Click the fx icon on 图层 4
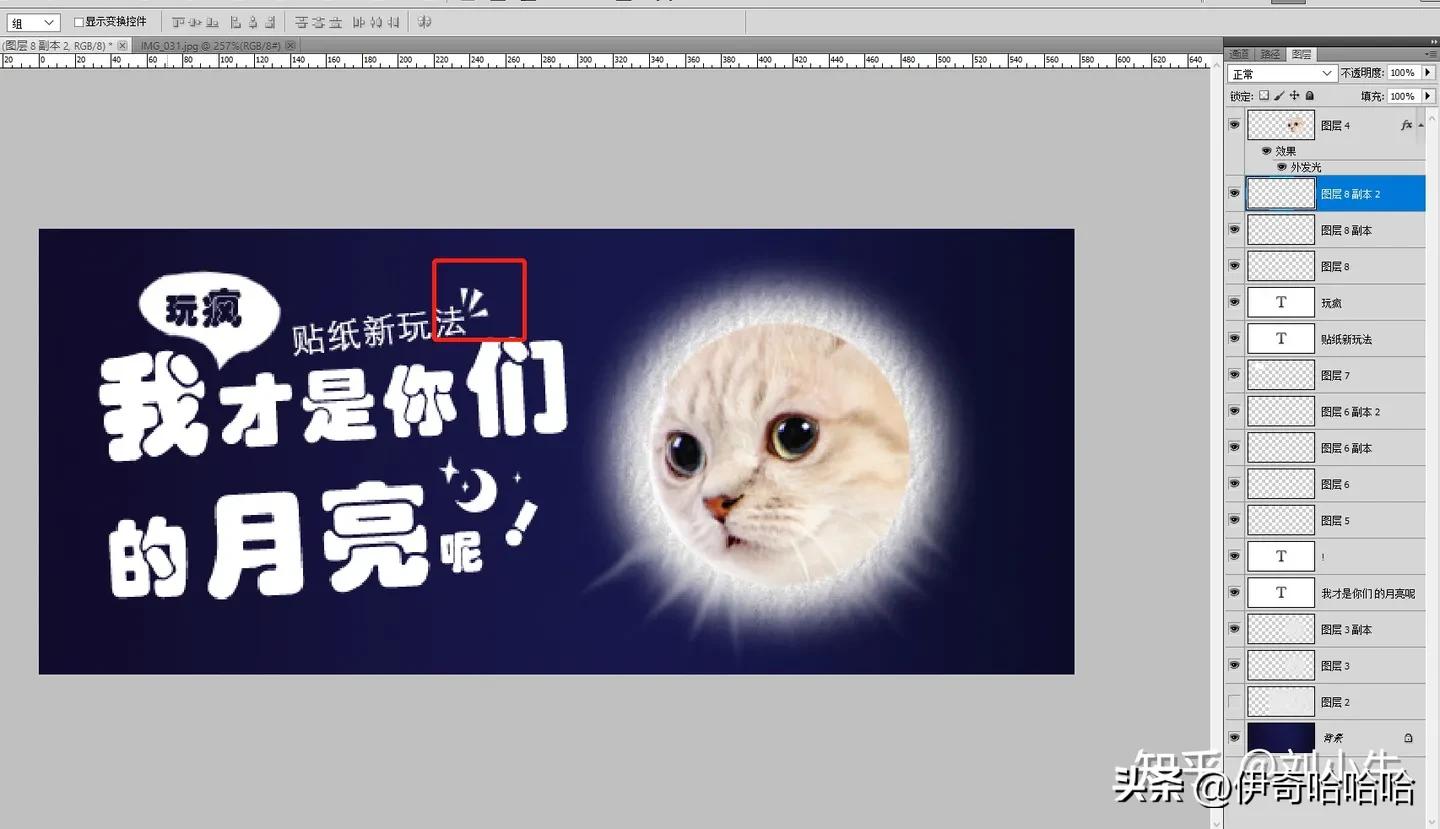This screenshot has width=1440, height=829. pos(1406,124)
